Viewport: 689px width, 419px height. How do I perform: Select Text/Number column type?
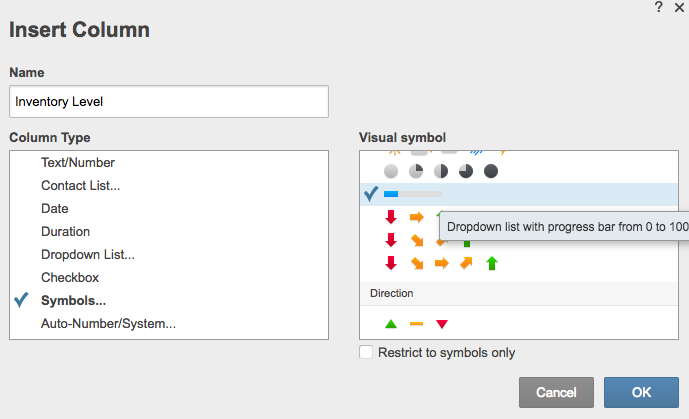78,162
